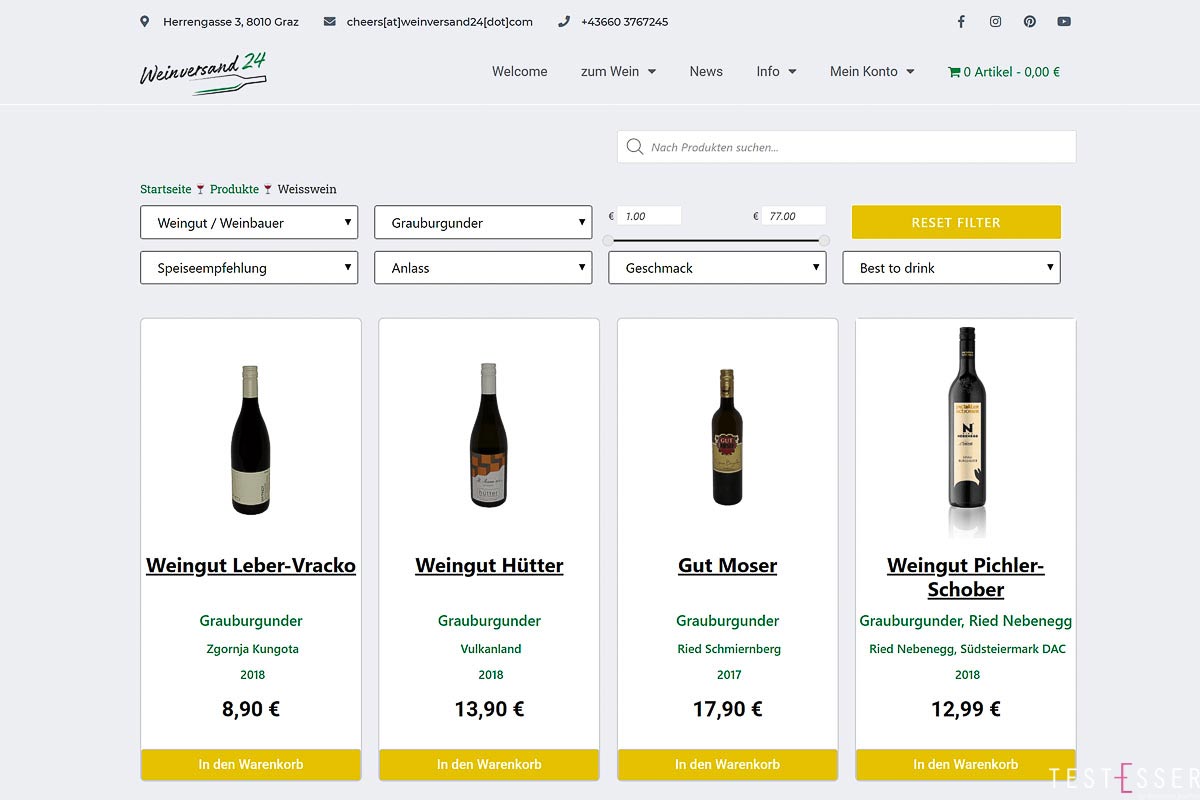
Task: Click the Ried Schmiernberg text
Action: point(729,649)
